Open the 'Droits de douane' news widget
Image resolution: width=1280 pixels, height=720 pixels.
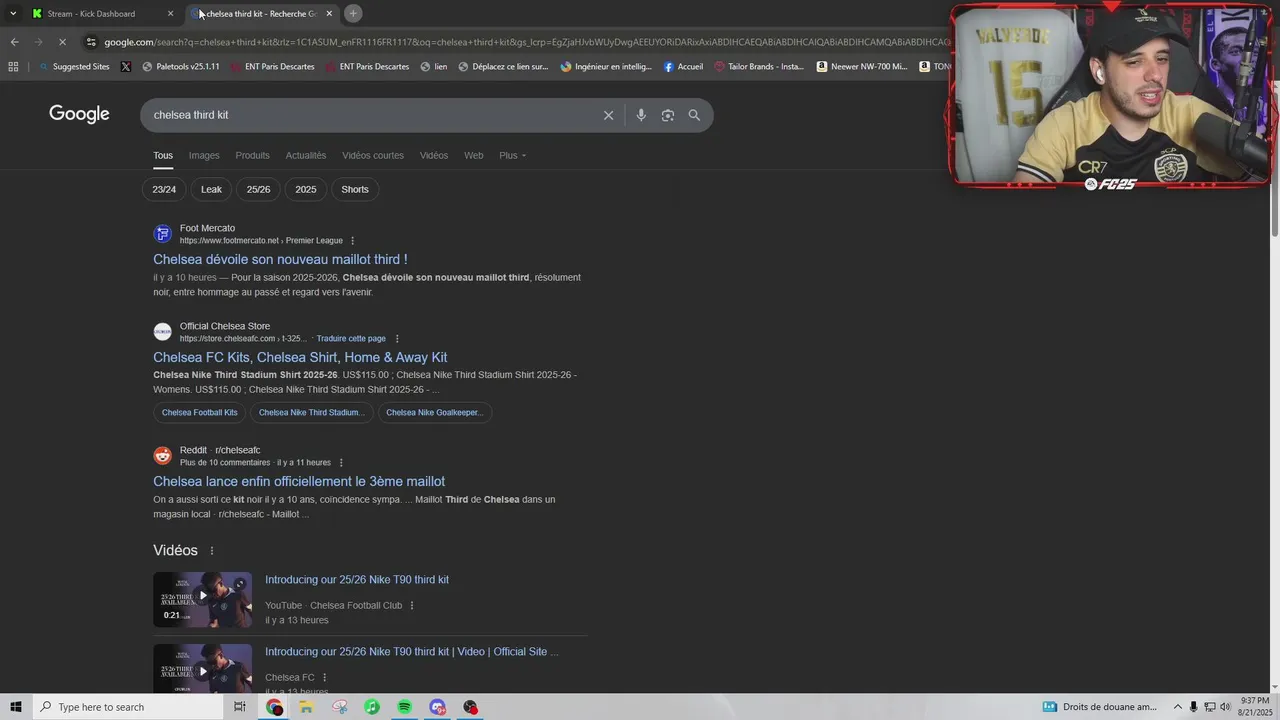point(1100,707)
